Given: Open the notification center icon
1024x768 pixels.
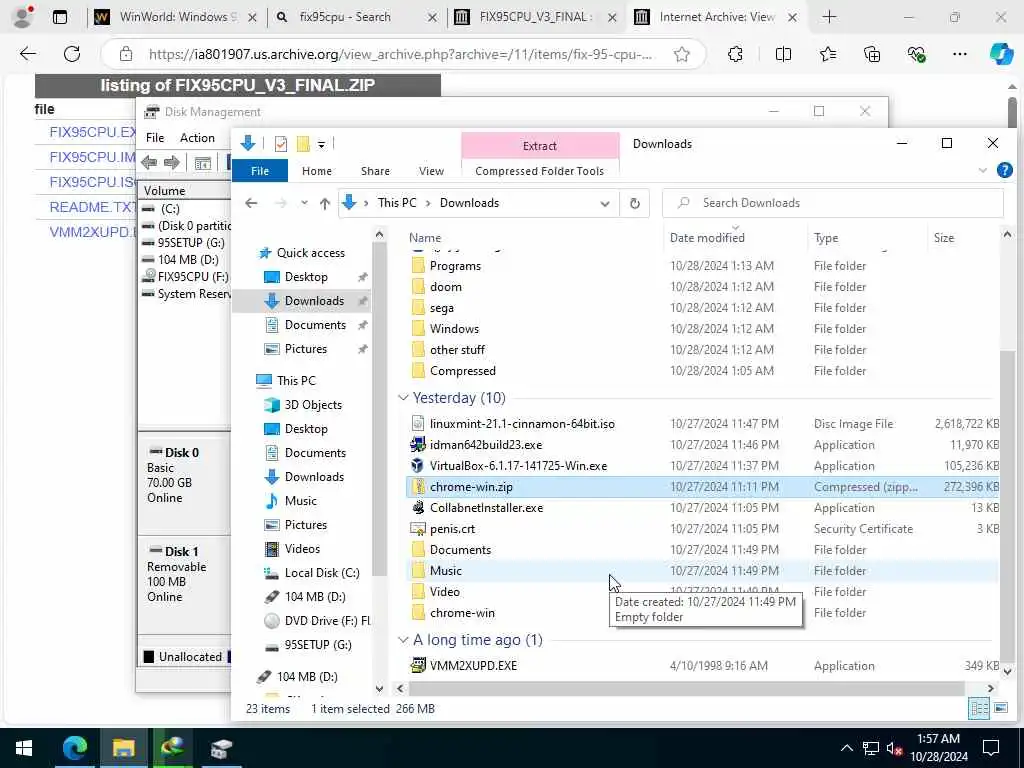Looking at the screenshot, I should (x=991, y=748).
